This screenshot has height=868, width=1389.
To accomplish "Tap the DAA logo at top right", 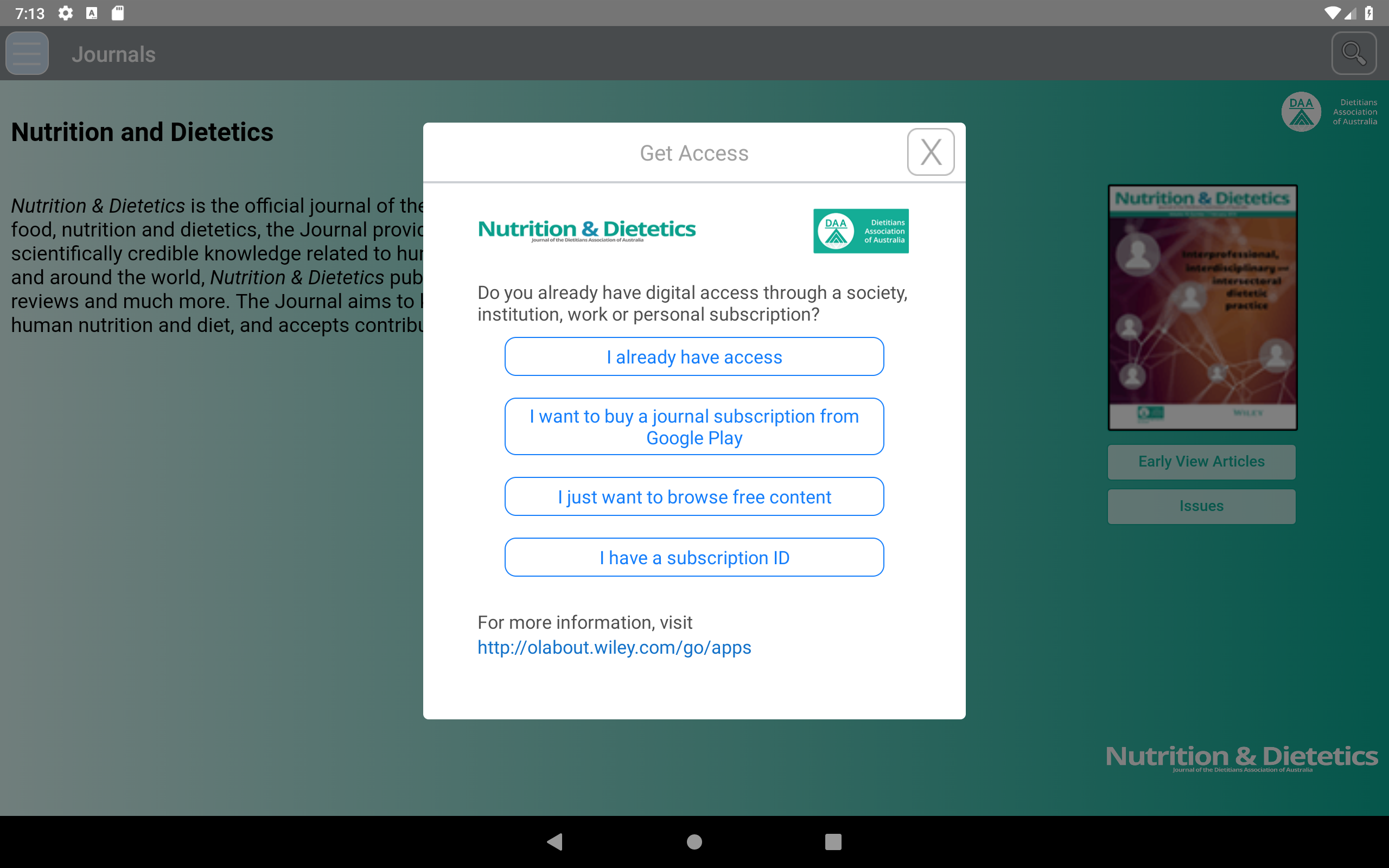I will point(1328,111).
